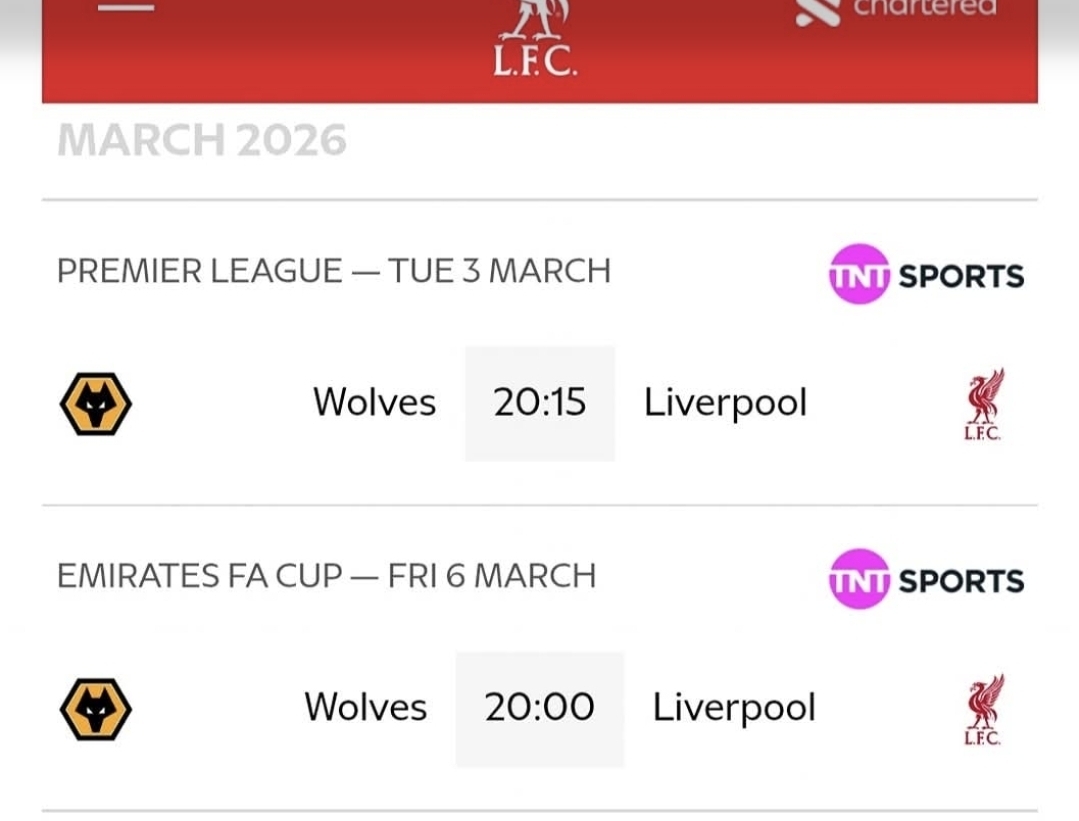Select the SPORTS wordmark on the 6 March fixture
The height and width of the screenshot is (821, 1079).
[x=961, y=581]
